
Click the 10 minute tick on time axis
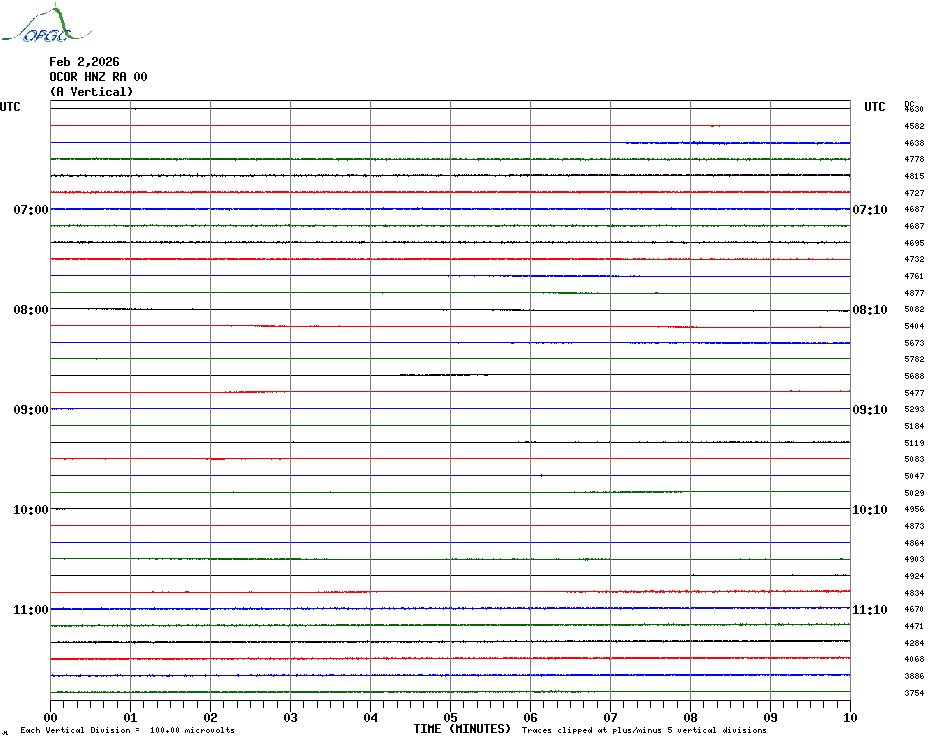click(849, 717)
